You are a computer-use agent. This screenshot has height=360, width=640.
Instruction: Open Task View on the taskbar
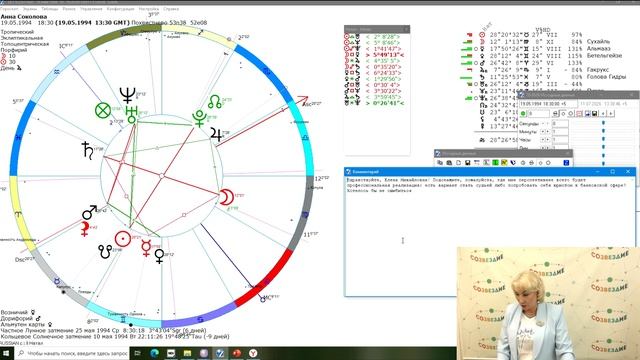(x=138, y=353)
